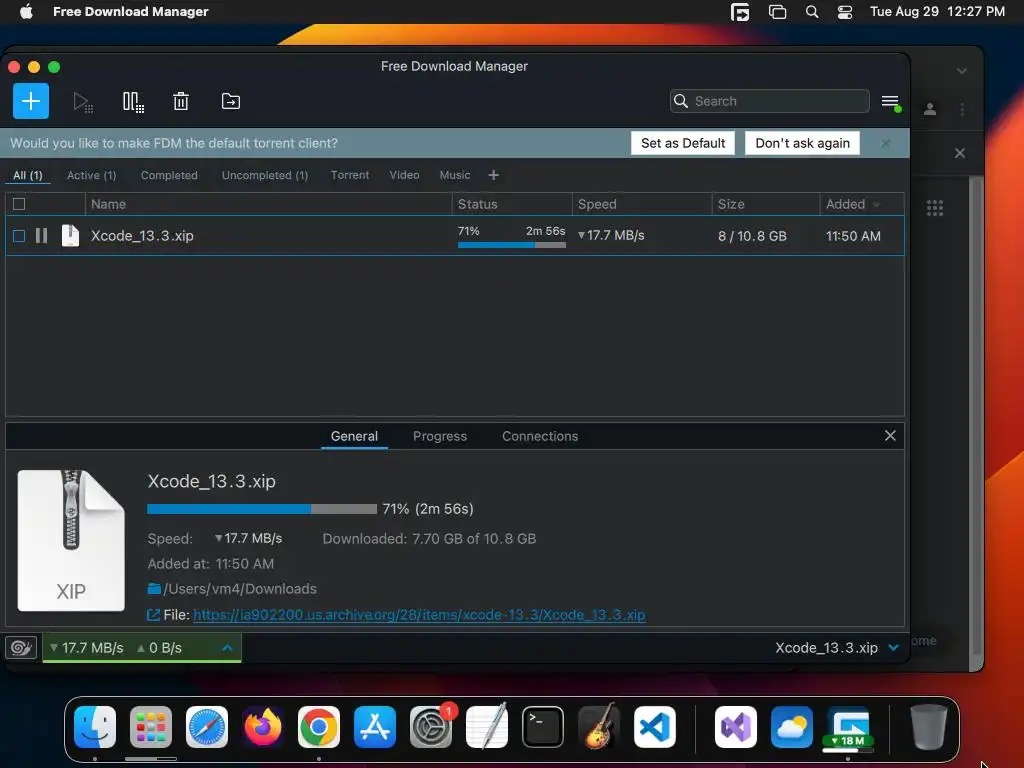Click the blue plus add download button
Viewport: 1024px width, 768px height.
[31, 101]
